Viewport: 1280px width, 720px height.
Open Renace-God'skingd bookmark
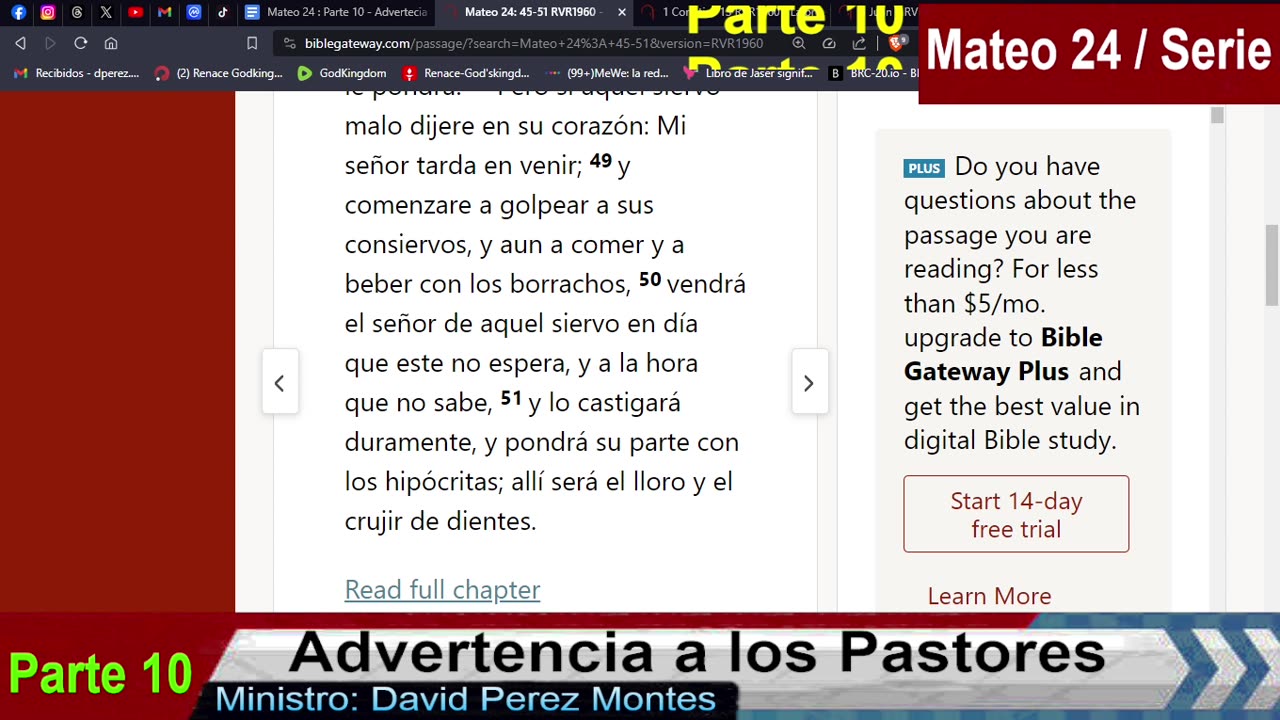[x=466, y=73]
